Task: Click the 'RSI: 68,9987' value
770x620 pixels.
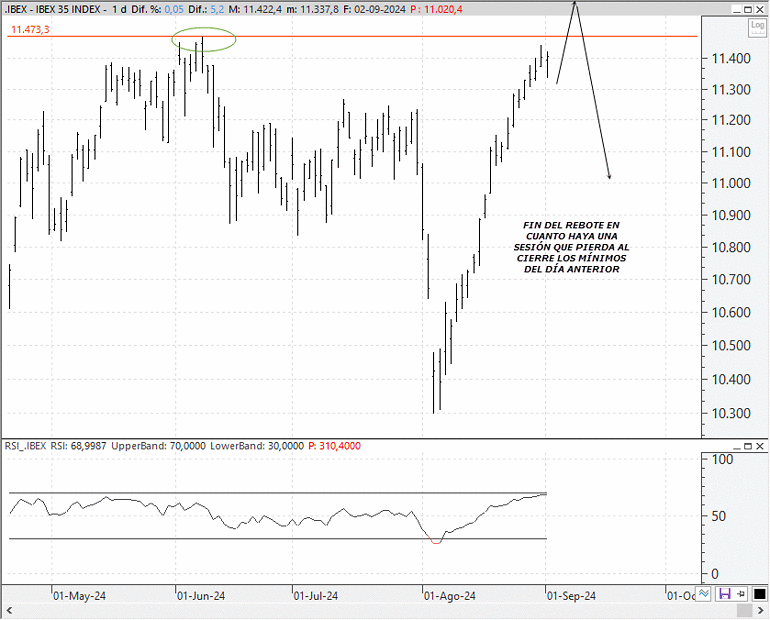Action: tap(78, 446)
